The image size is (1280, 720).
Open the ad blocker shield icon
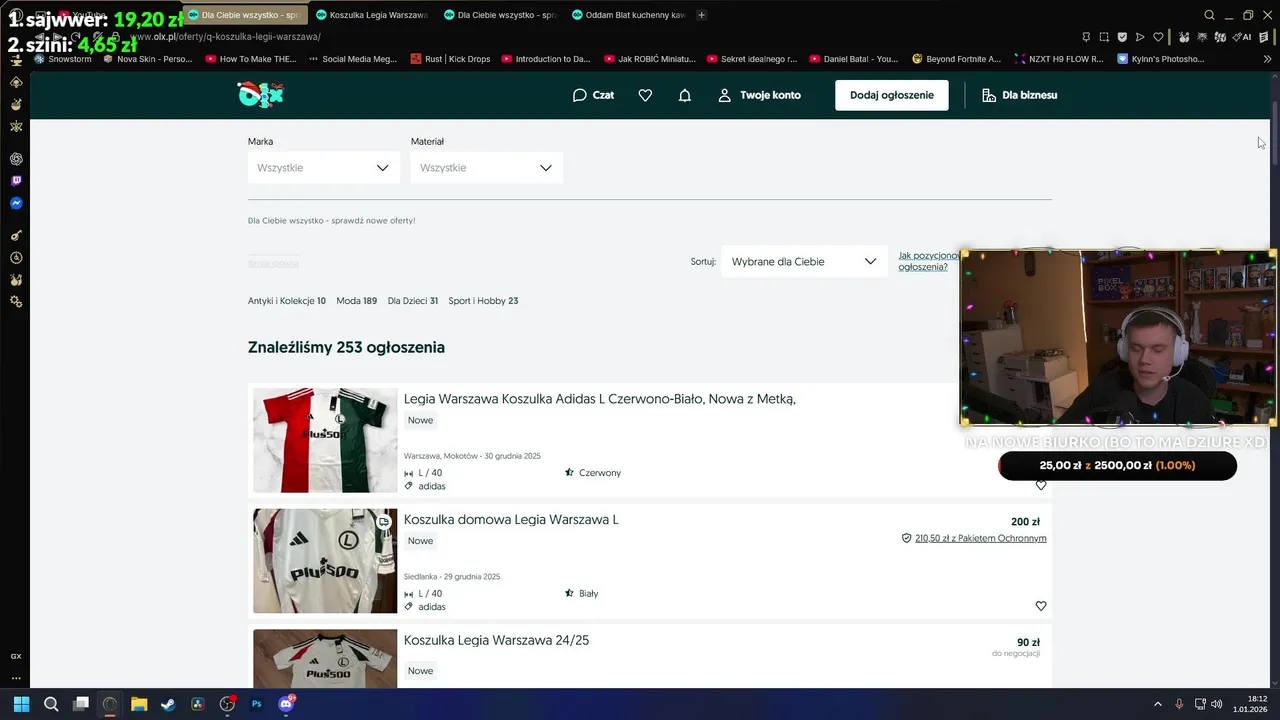coord(1122,37)
